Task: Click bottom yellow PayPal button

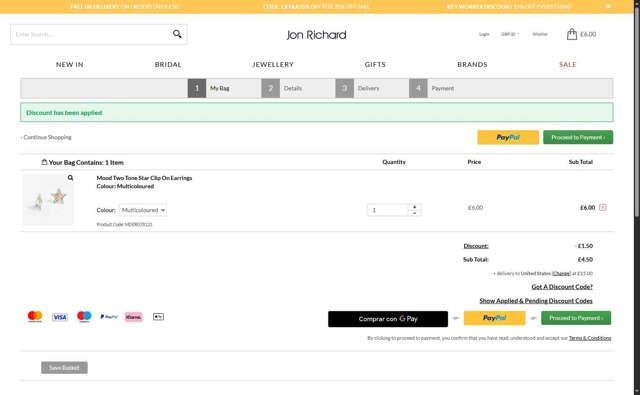Action: 494,318
